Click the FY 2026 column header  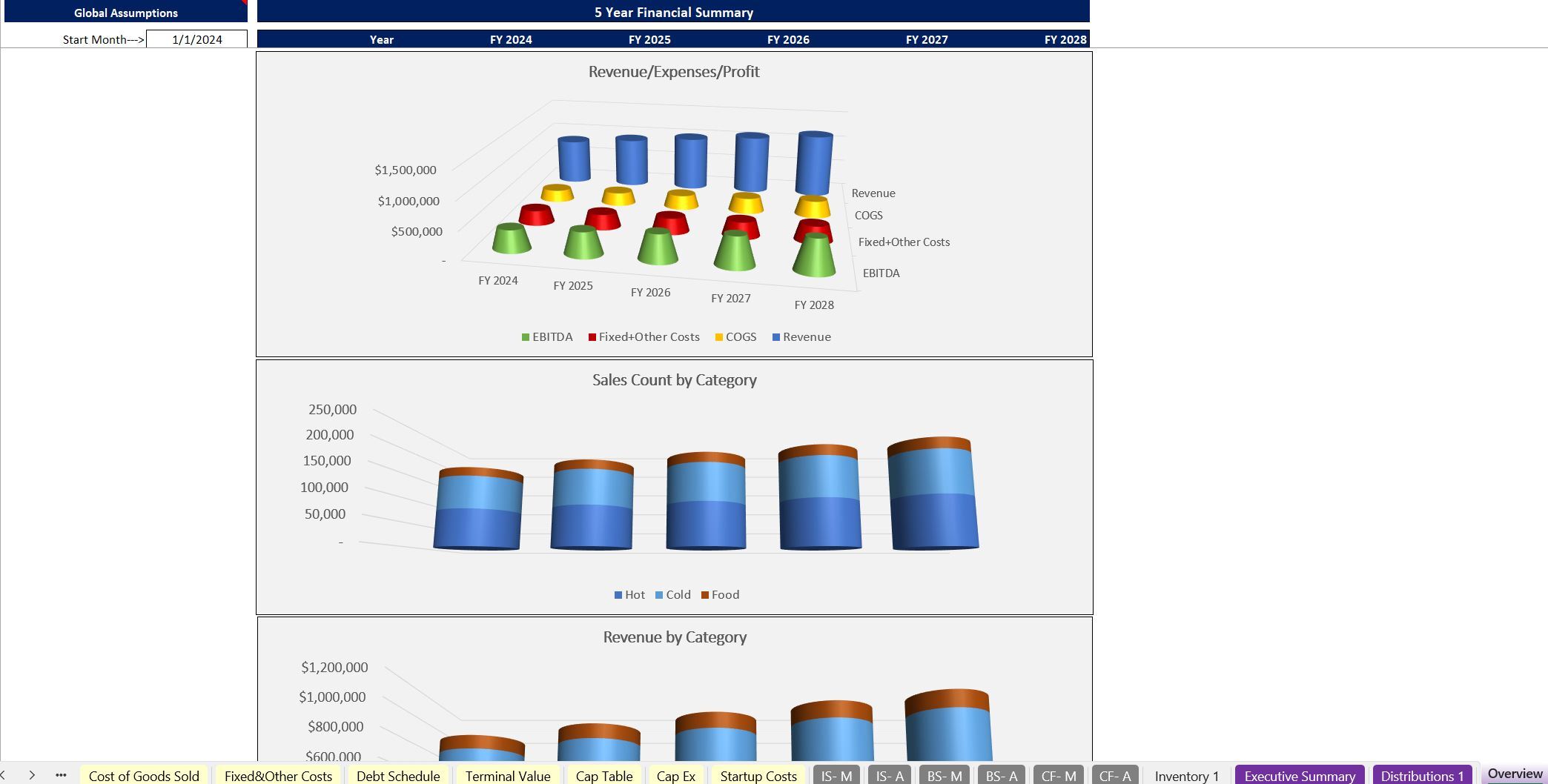click(788, 39)
